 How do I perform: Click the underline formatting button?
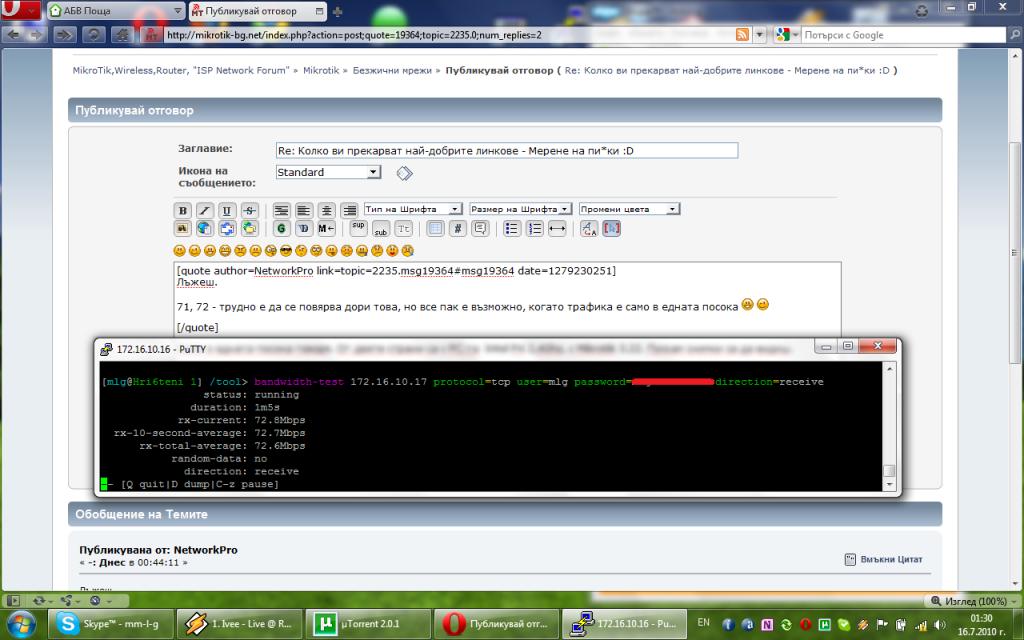point(227,210)
